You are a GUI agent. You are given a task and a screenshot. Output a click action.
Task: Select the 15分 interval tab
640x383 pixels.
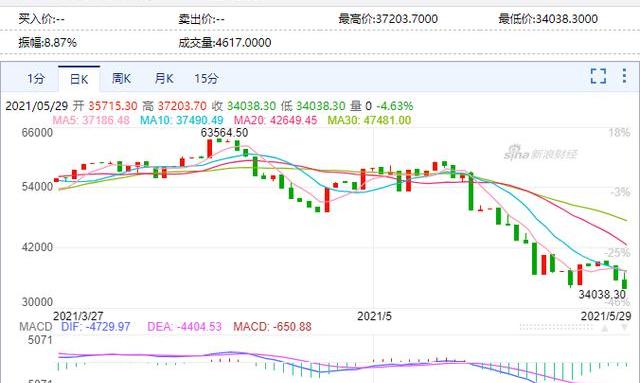[207, 78]
